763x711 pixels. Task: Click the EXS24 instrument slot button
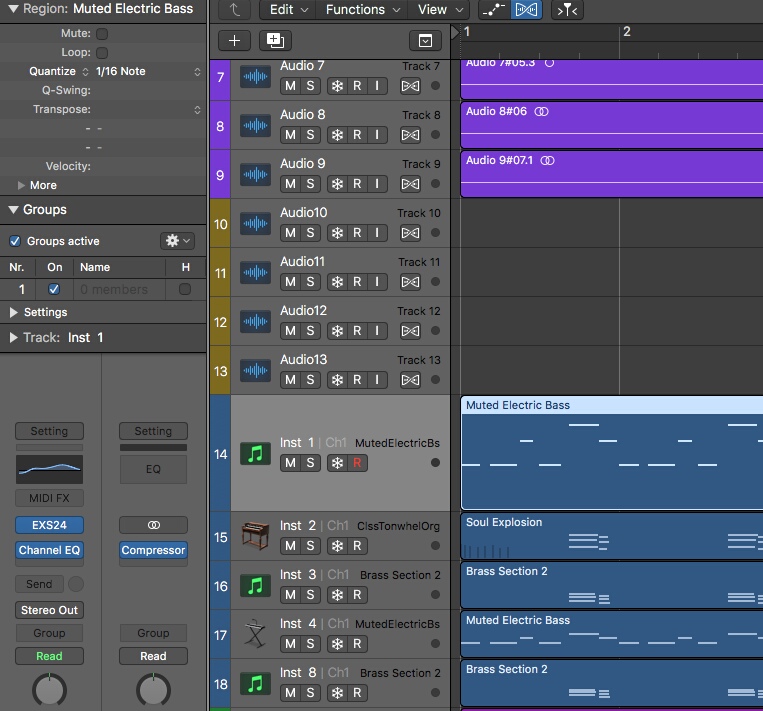[x=49, y=525]
